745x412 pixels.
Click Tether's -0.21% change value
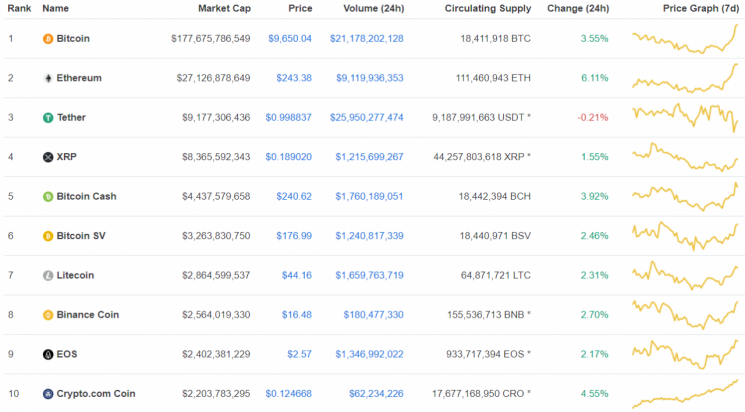tap(593, 117)
